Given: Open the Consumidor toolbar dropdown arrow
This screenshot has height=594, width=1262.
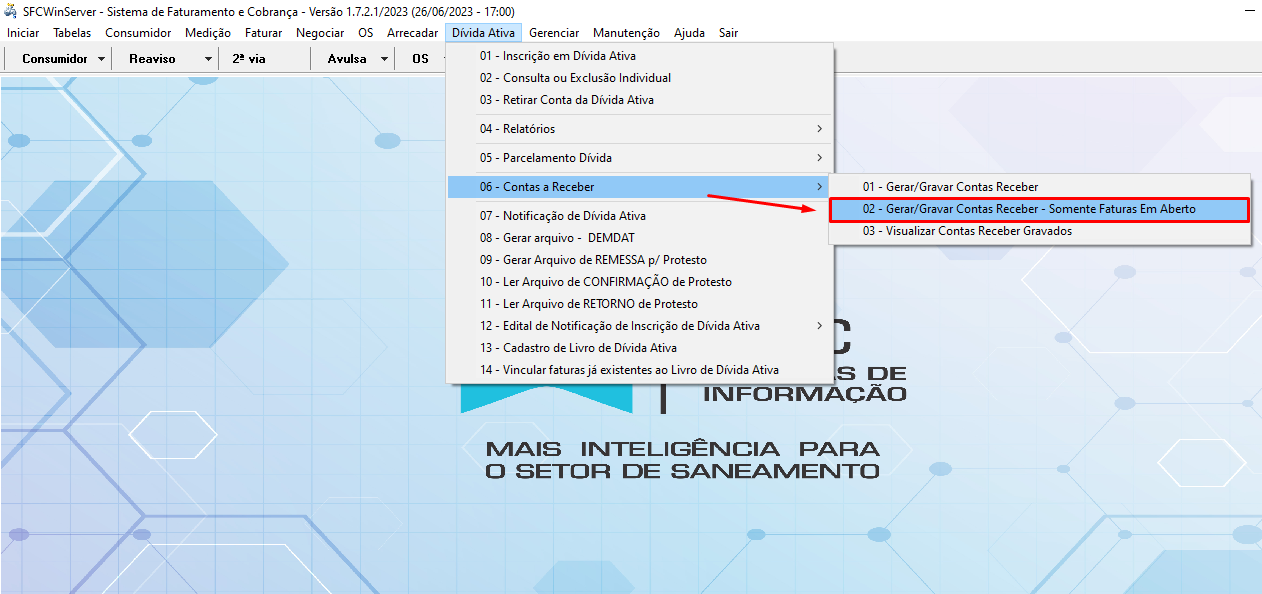Looking at the screenshot, I should click(102, 59).
